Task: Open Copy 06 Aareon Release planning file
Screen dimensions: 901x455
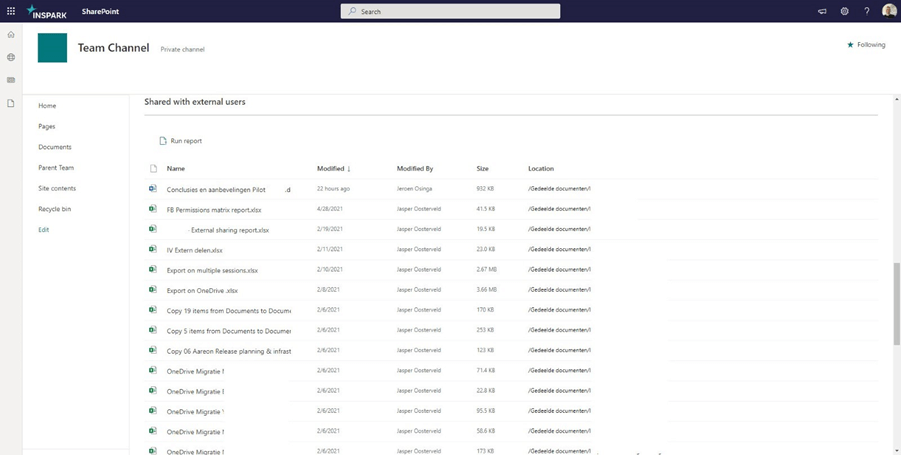Action: coord(229,351)
